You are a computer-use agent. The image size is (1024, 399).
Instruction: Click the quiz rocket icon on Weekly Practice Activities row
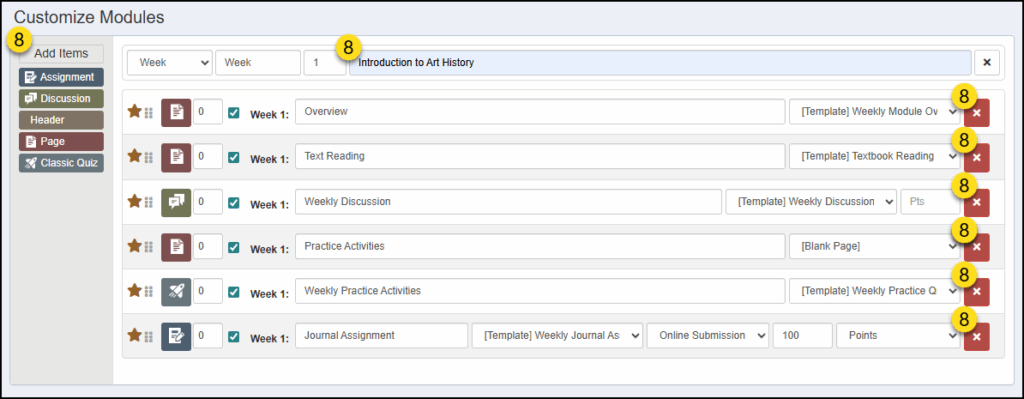(176, 292)
